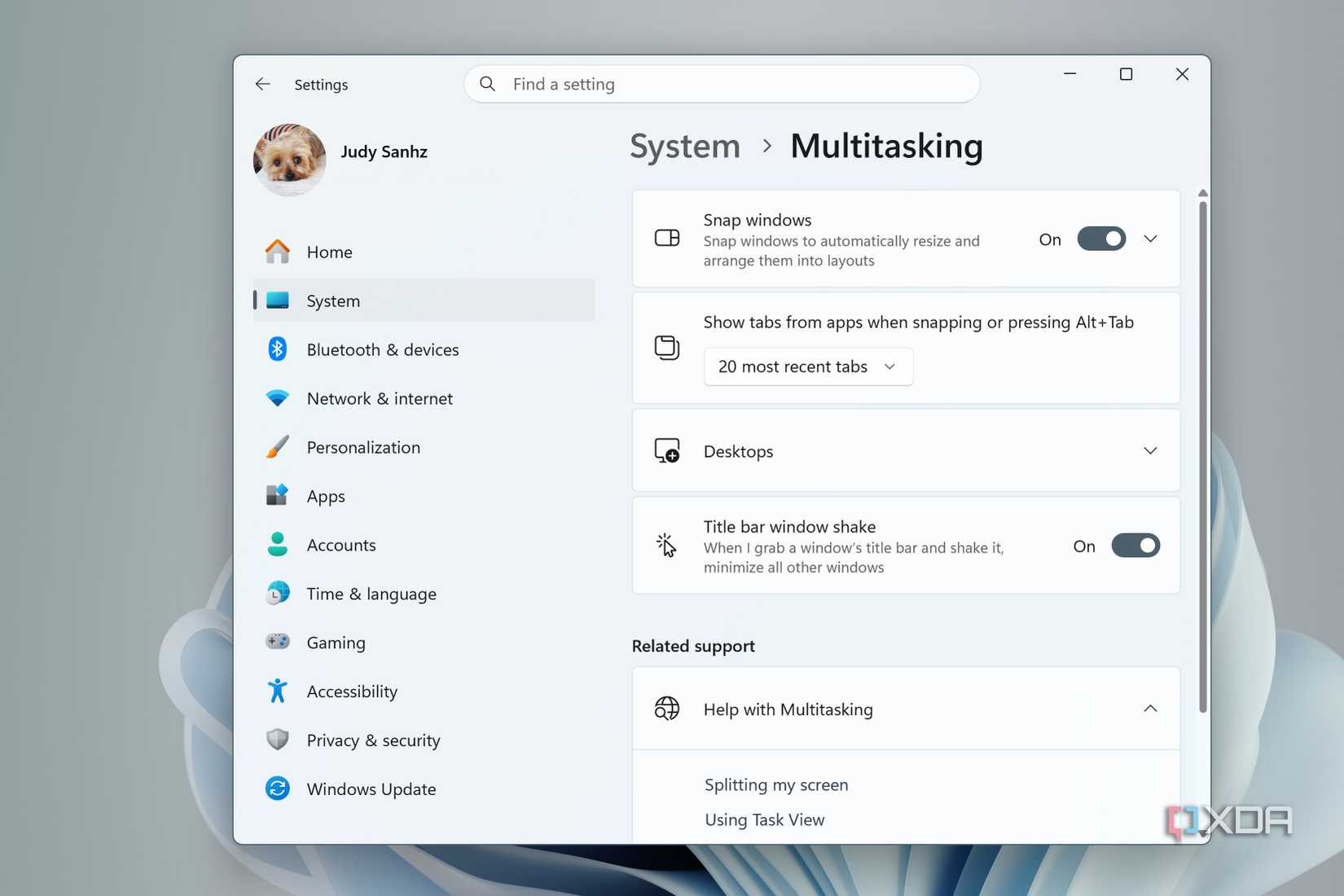Click the Personalization paintbrush icon
The image size is (1344, 896).
pos(278,447)
